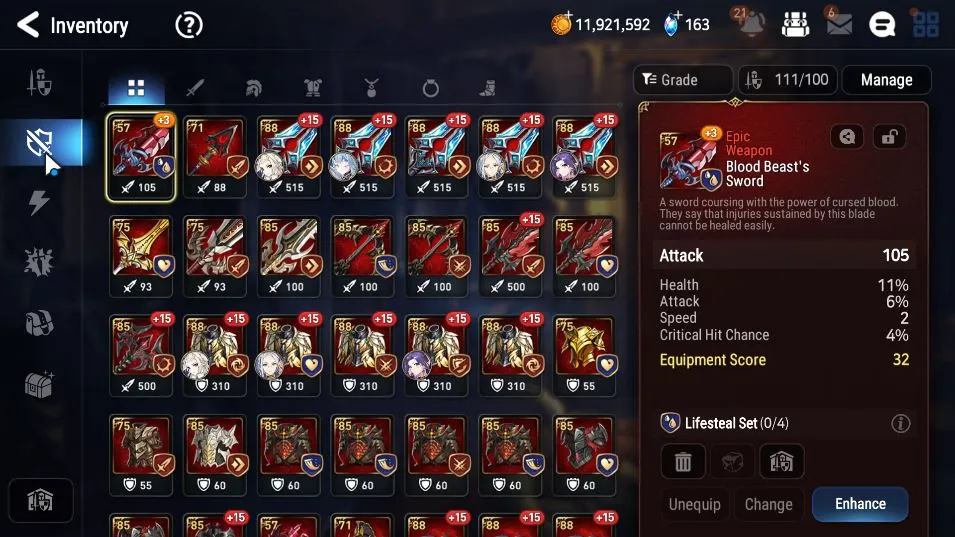Select the ring filter tab
The height and width of the screenshot is (537, 955).
(x=431, y=89)
